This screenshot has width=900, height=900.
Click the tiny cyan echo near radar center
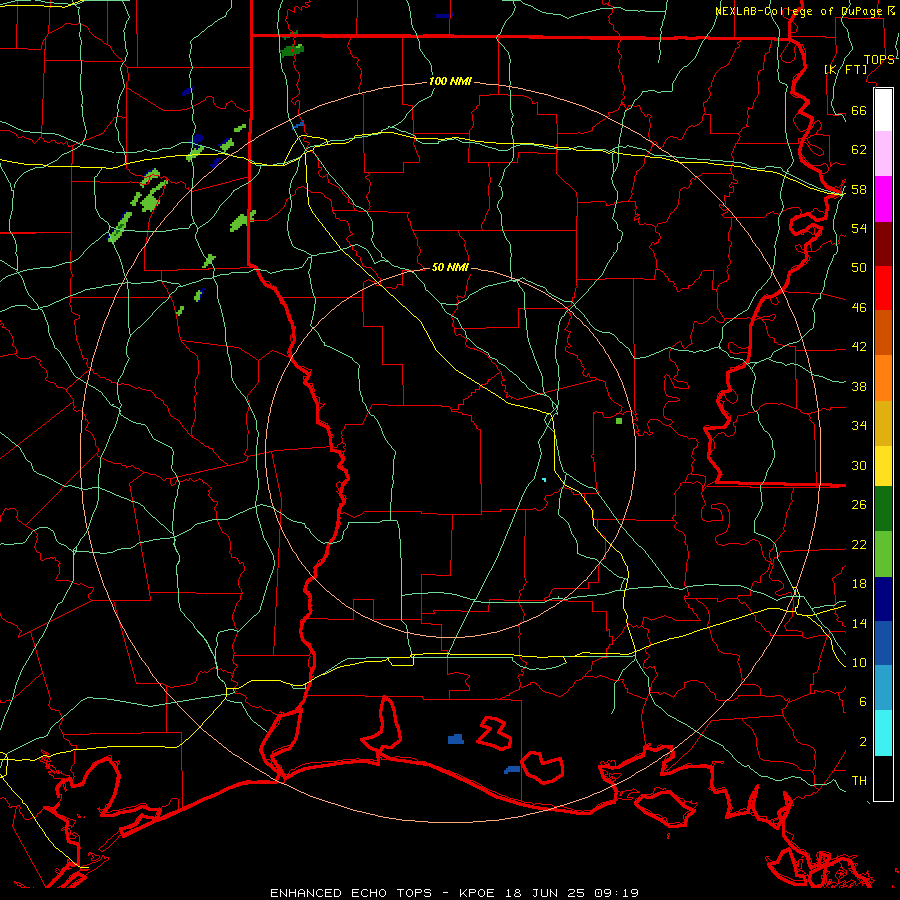544,479
